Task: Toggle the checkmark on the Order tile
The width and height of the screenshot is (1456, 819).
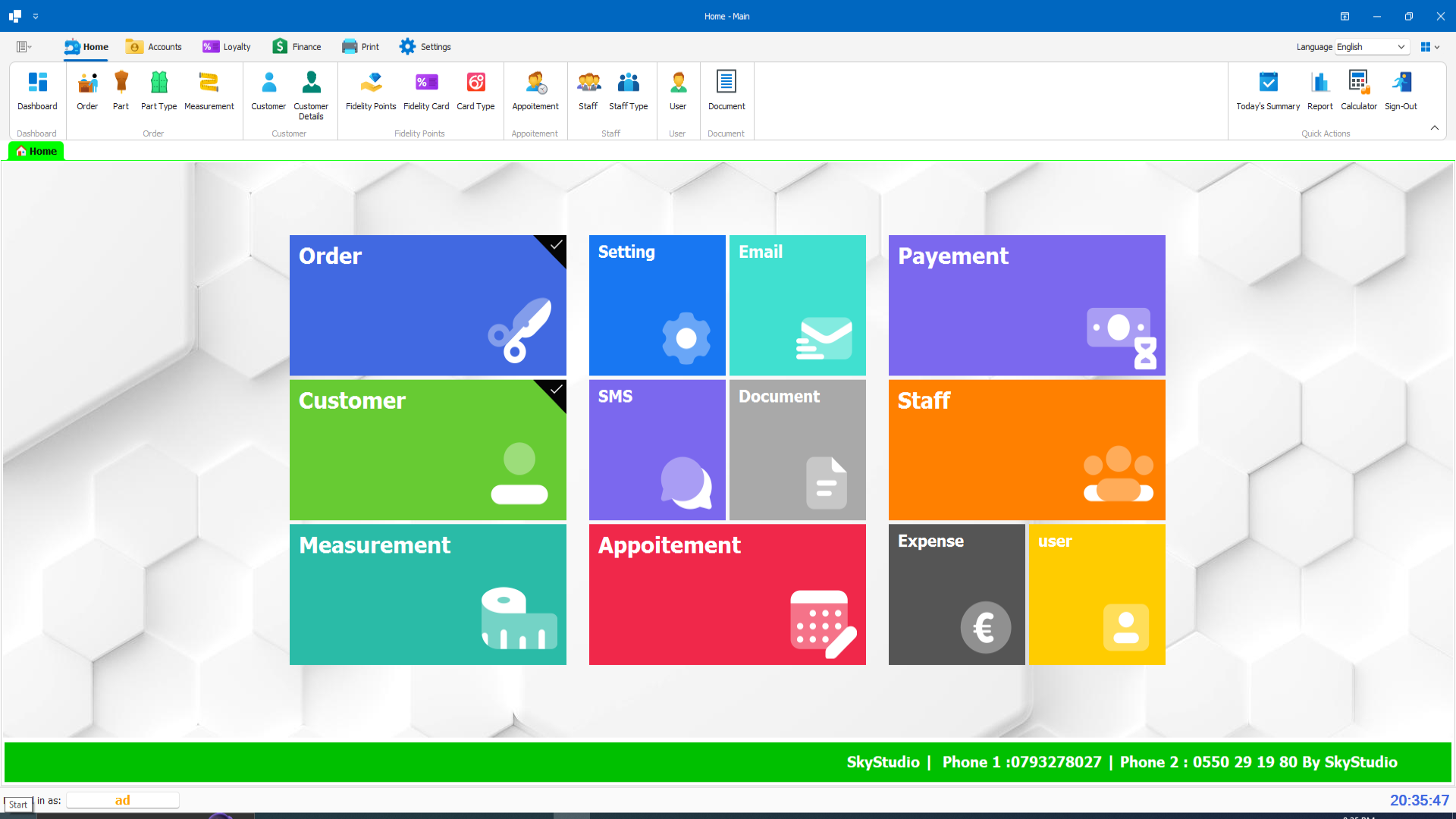Action: (557, 245)
